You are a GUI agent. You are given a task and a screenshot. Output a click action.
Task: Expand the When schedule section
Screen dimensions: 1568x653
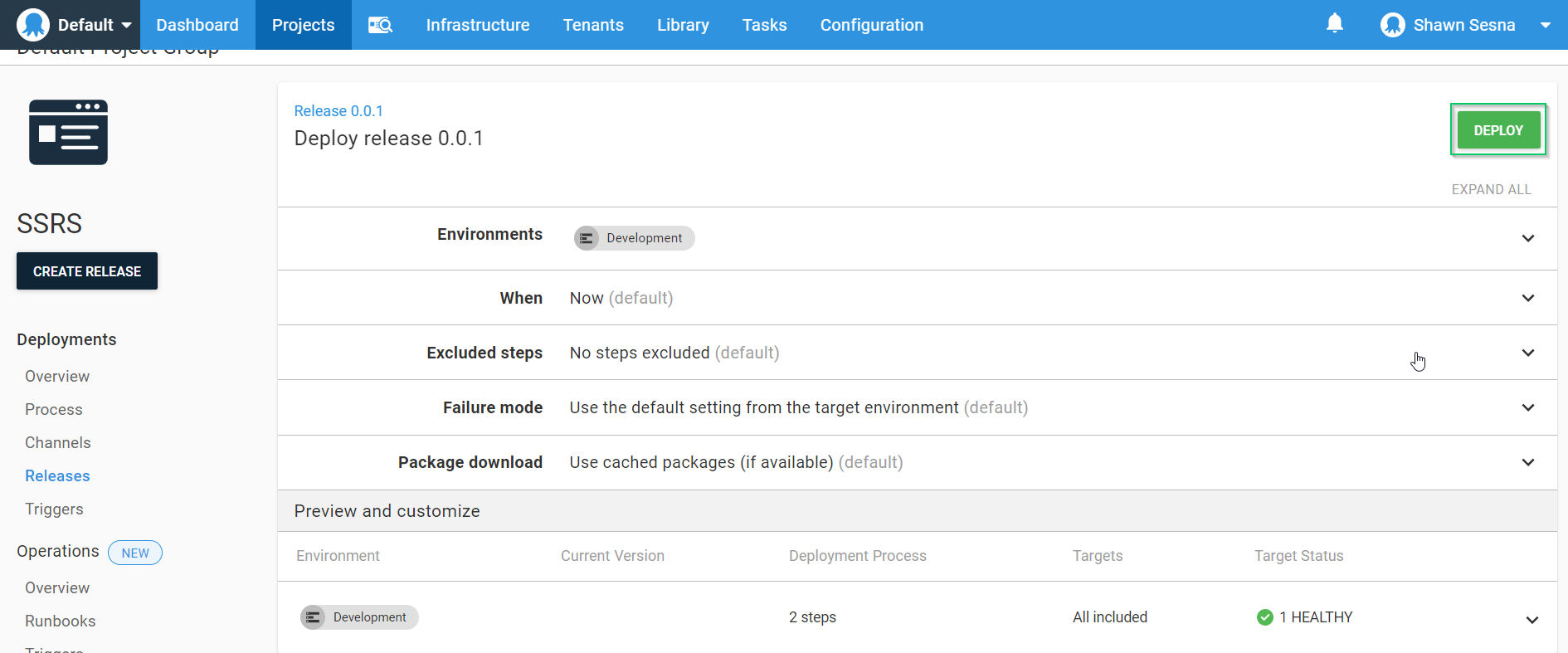(1527, 298)
